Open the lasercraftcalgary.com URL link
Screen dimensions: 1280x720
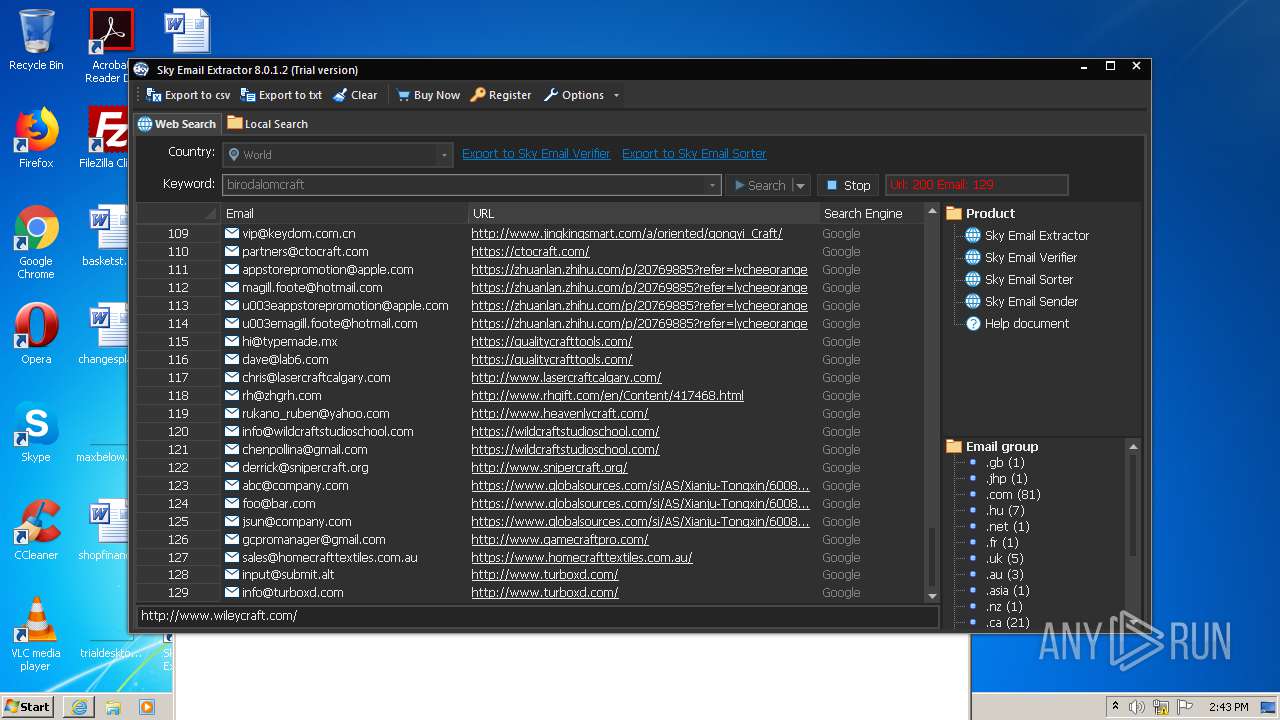coord(566,377)
